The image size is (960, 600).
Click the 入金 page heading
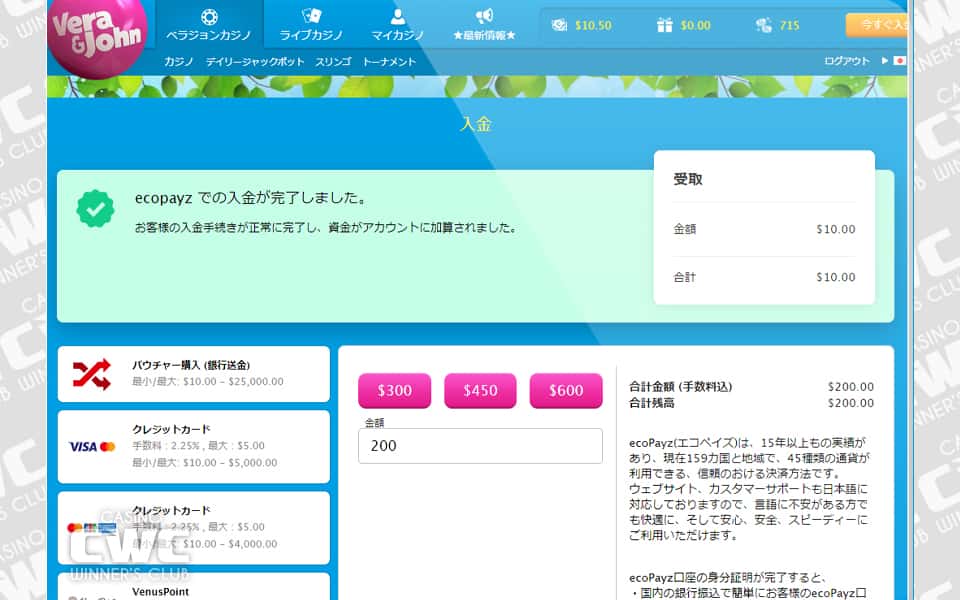(x=476, y=124)
